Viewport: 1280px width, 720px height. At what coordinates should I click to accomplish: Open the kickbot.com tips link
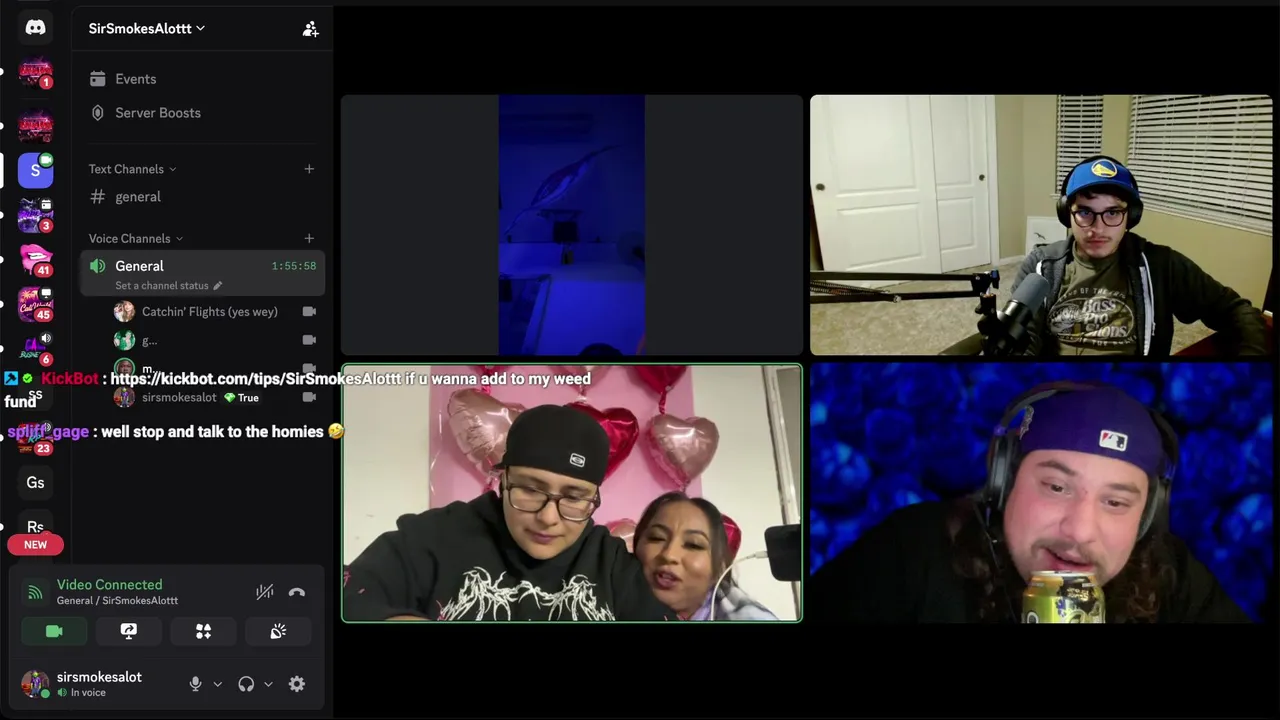(x=255, y=379)
